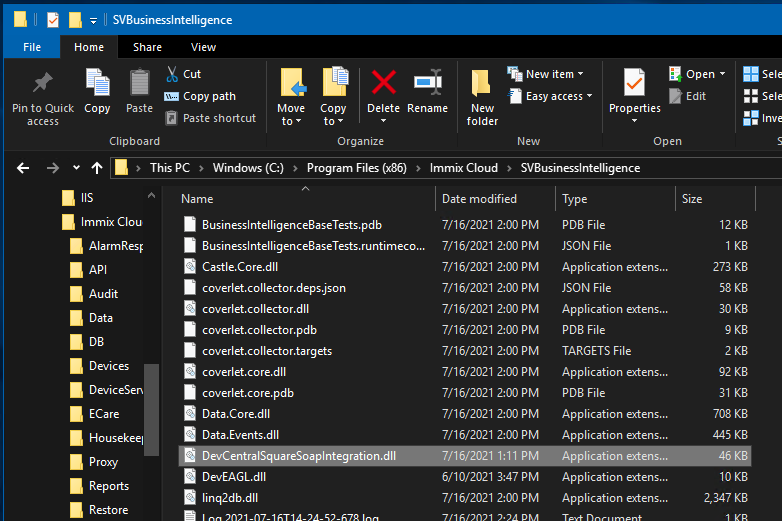
Task: Create a New folder from ribbon
Action: coord(482,97)
